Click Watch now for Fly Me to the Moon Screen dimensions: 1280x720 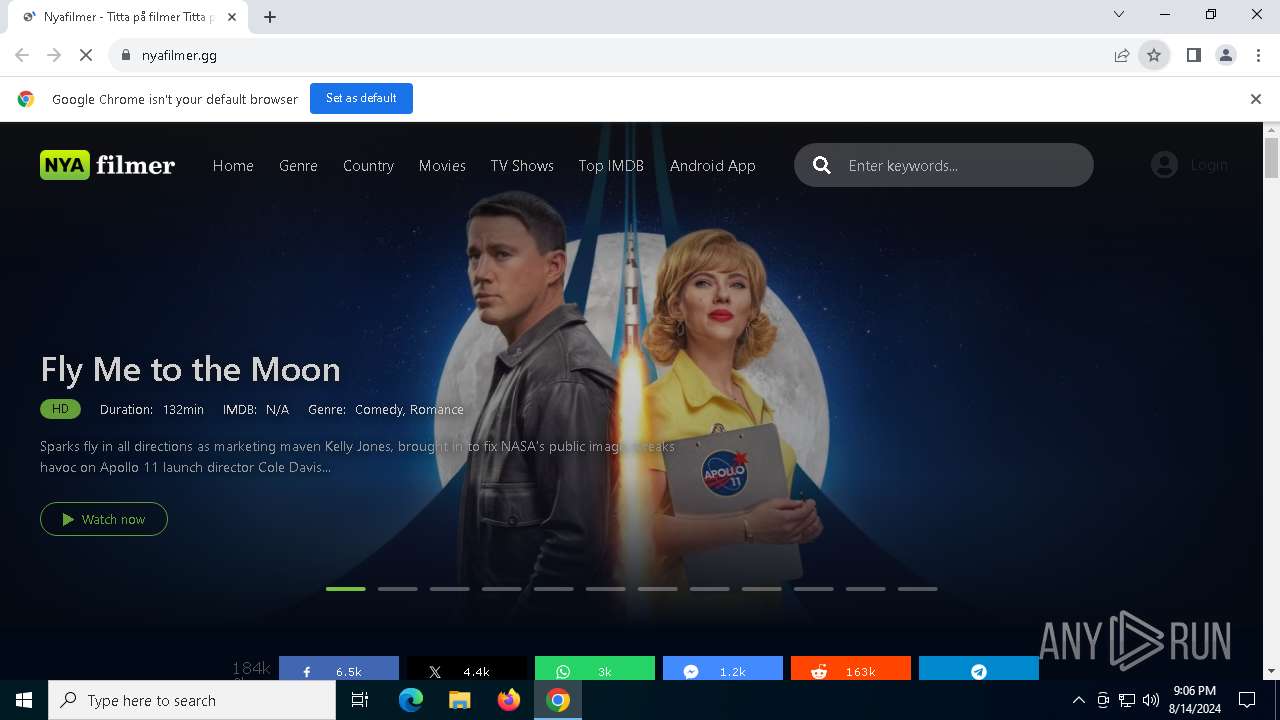104,519
